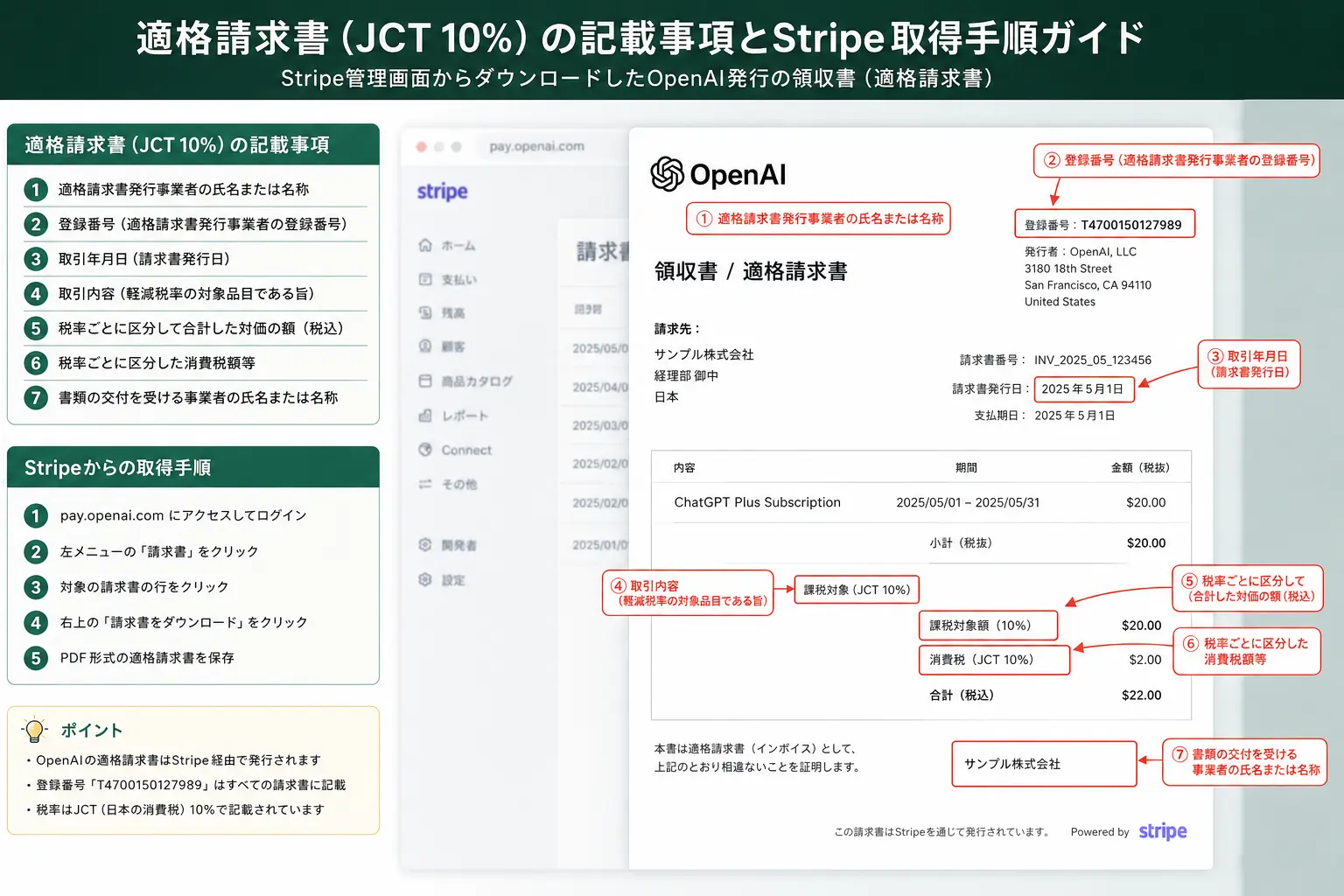Select the $2.00 tax amount

point(1145,660)
